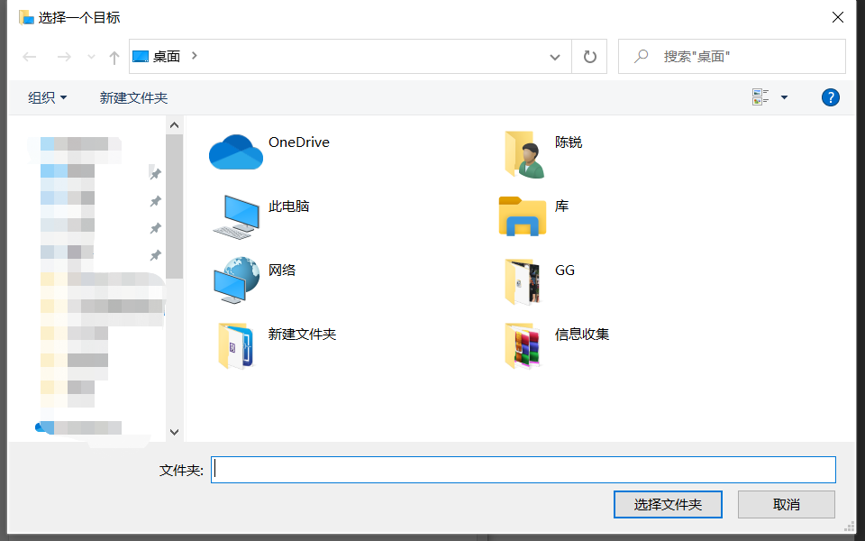
Task: Open recent locations dropdown arrow
Action: point(91,57)
